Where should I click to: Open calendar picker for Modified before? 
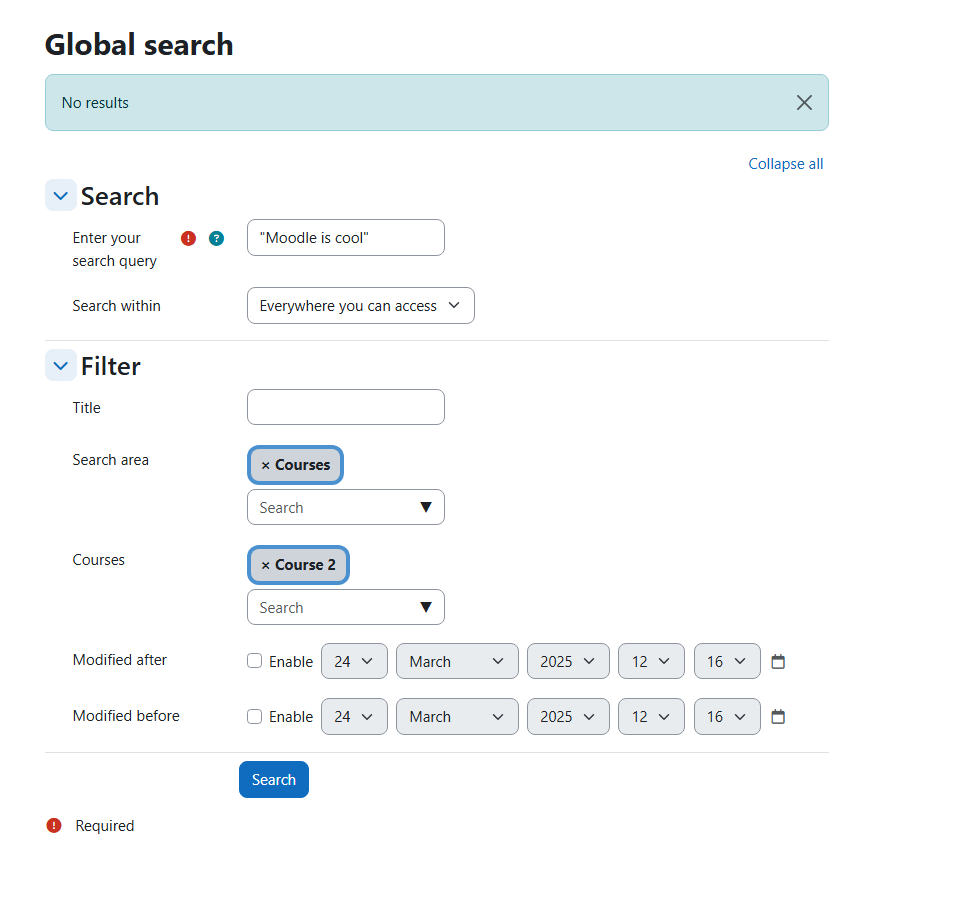[777, 717]
